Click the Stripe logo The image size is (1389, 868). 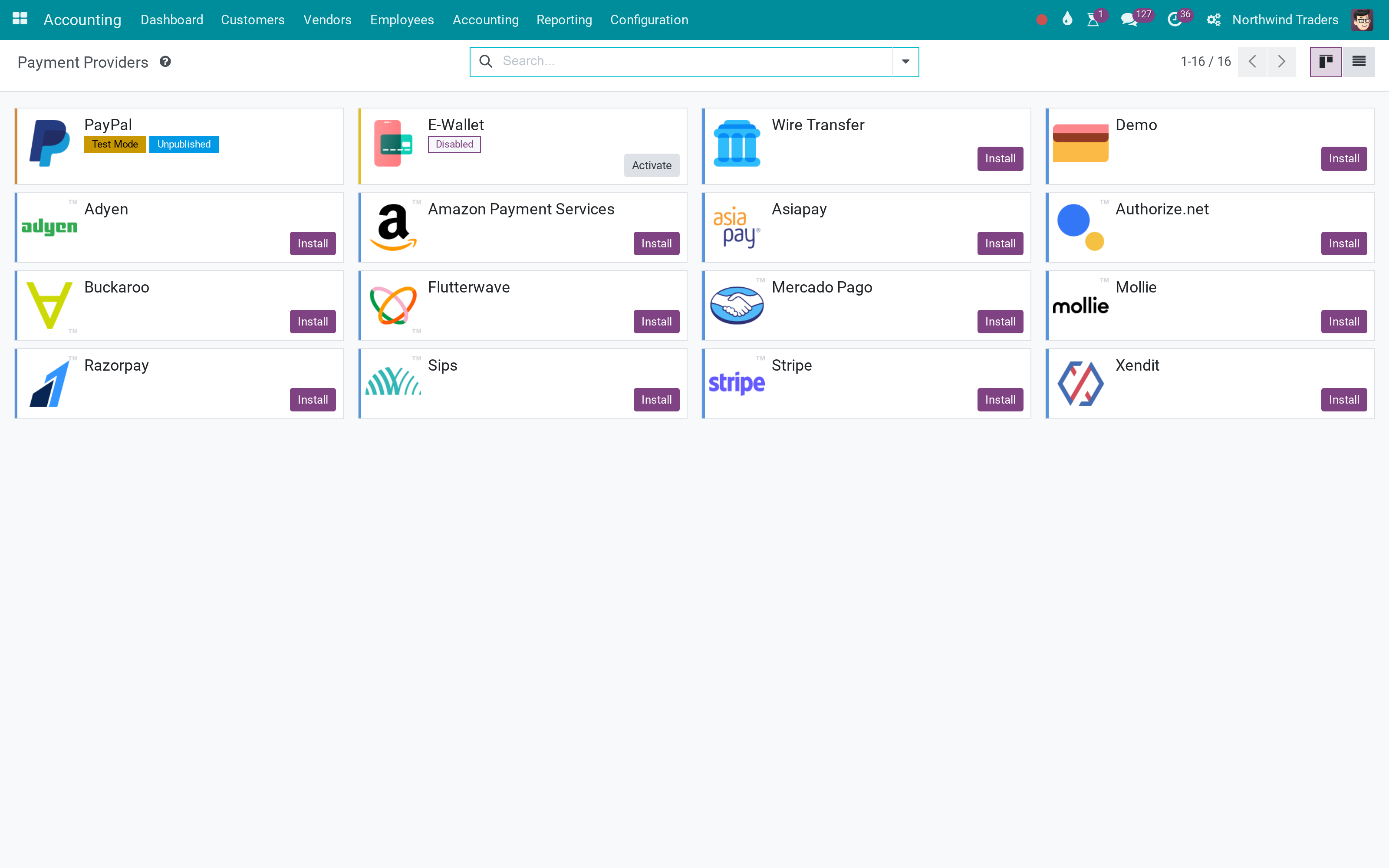[737, 383]
